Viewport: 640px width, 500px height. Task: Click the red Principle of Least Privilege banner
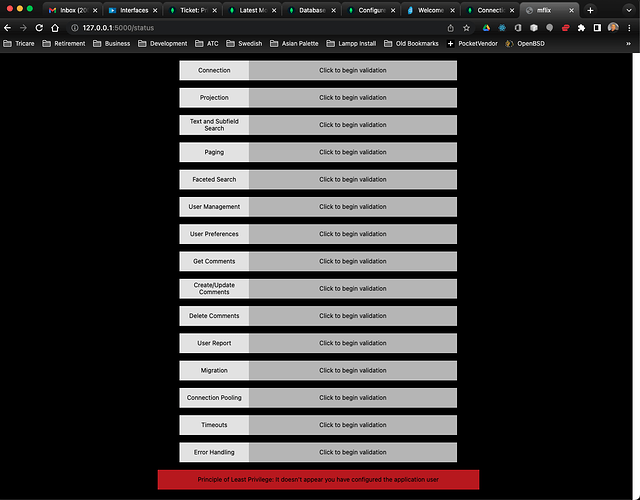(318, 480)
